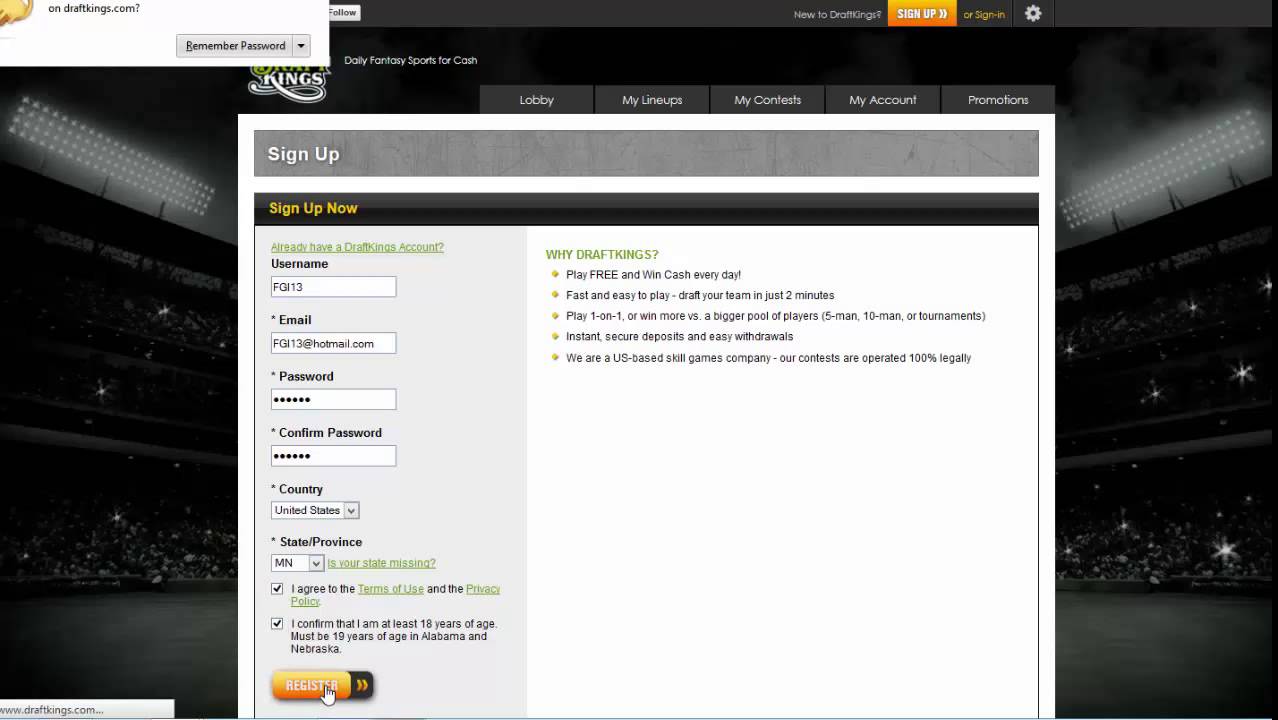Click the Confirm Password input field
The width and height of the screenshot is (1278, 720).
(x=333, y=456)
